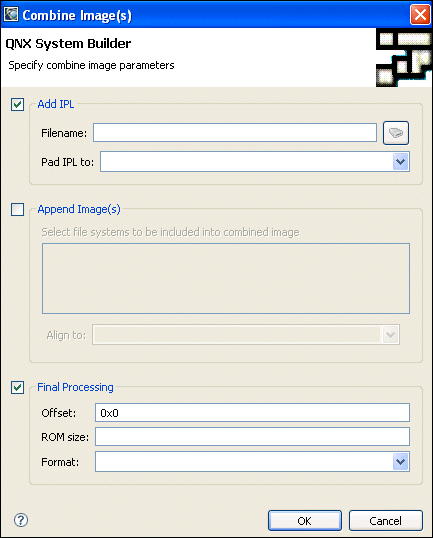Toggle the Final Processing checkbox
This screenshot has width=433, height=538.
[17, 387]
